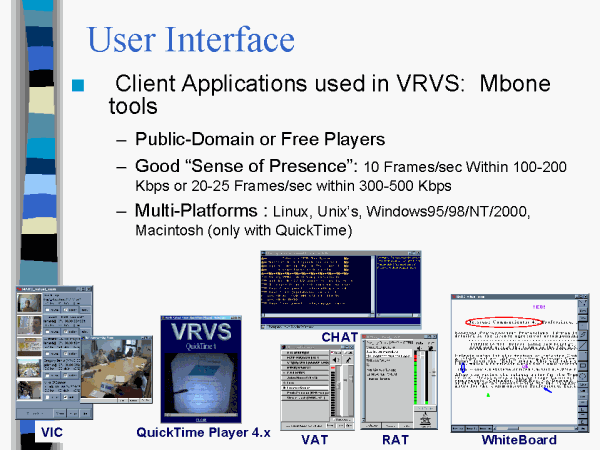Select the highlighted participant in VAT list
This screenshot has width=600, height=450.
[305, 388]
